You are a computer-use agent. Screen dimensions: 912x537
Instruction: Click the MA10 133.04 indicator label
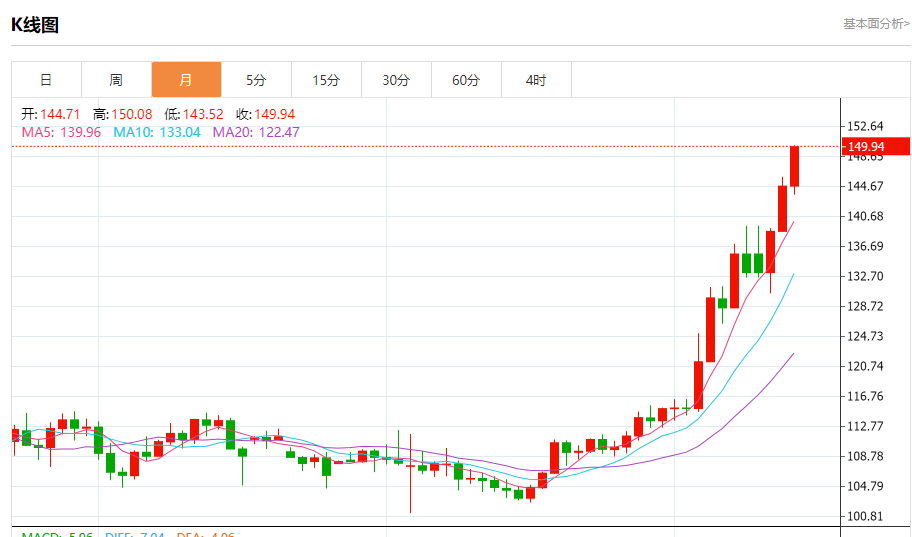pyautogui.click(x=157, y=132)
